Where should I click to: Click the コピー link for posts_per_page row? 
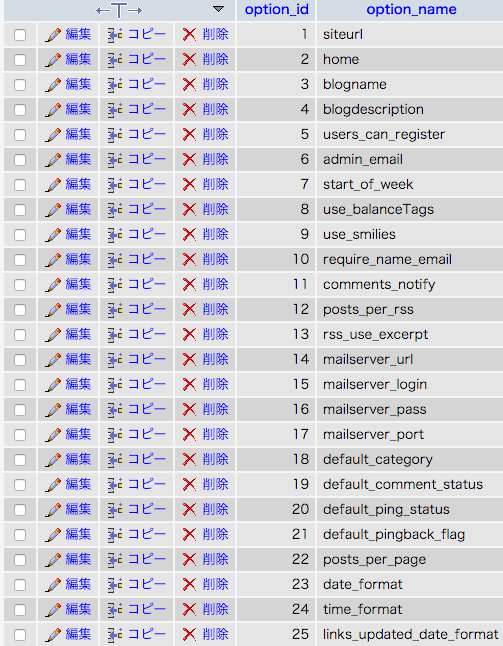click(147, 559)
